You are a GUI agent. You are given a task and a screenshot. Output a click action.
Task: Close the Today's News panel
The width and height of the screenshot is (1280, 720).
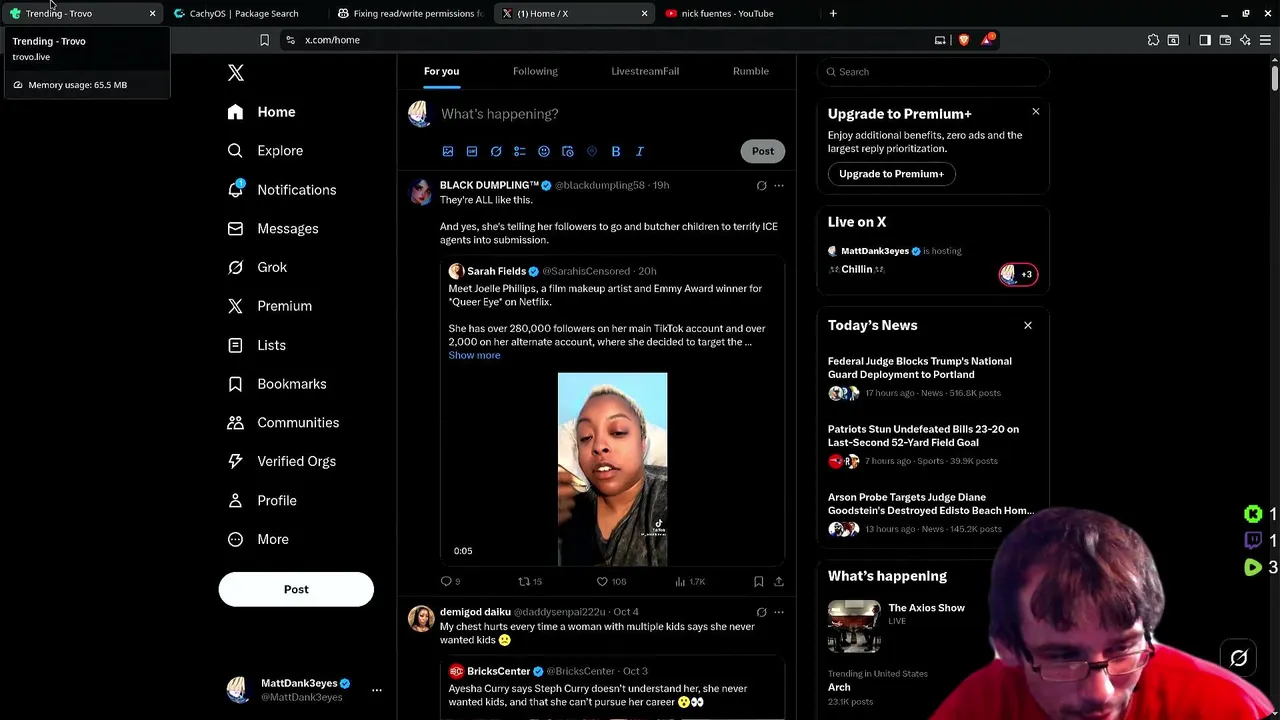click(1027, 325)
